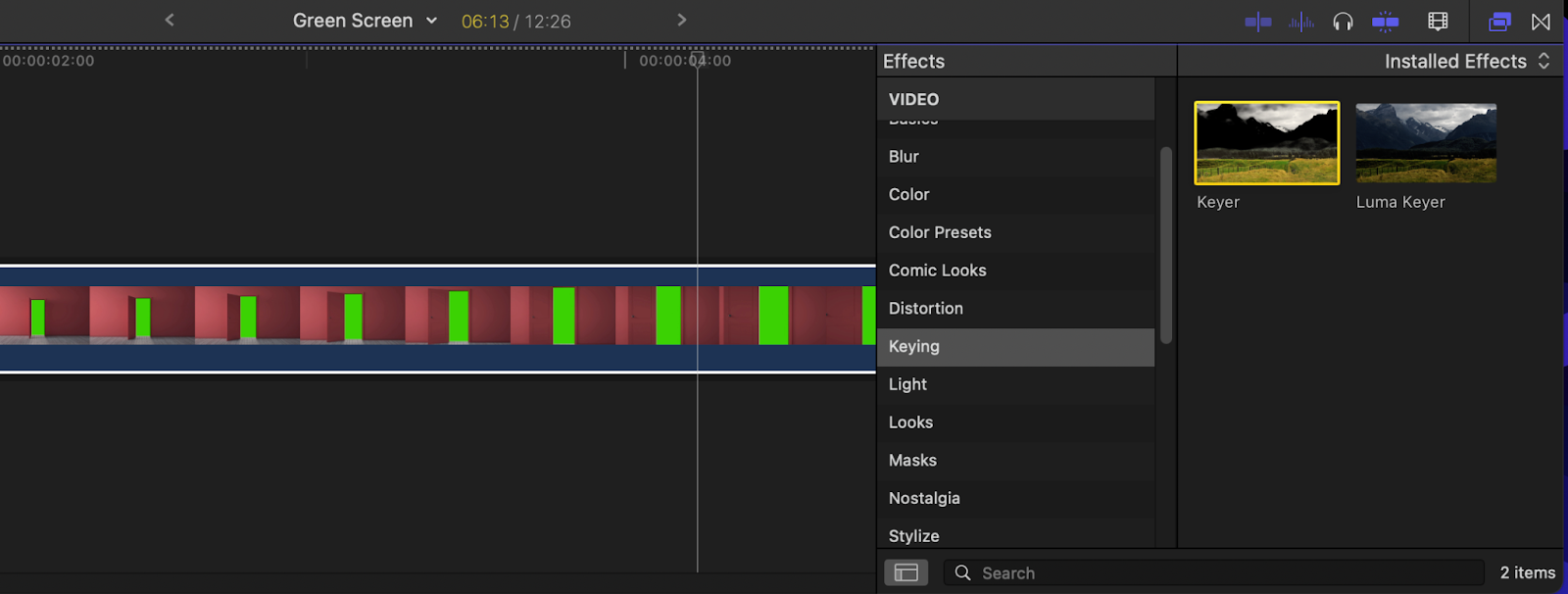
Task: Open the Looks effects category
Action: 1015,422
